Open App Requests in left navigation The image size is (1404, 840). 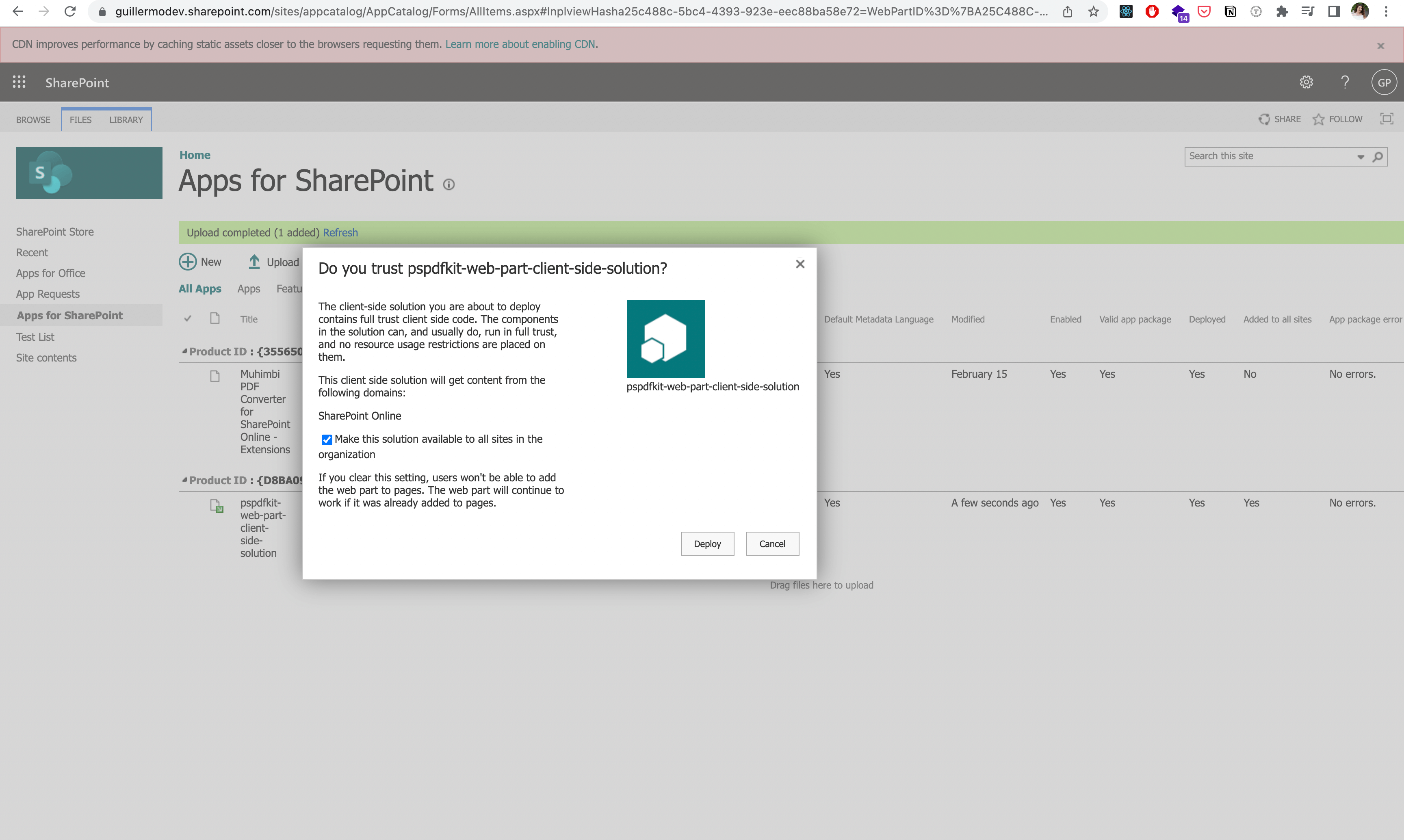[x=48, y=294]
